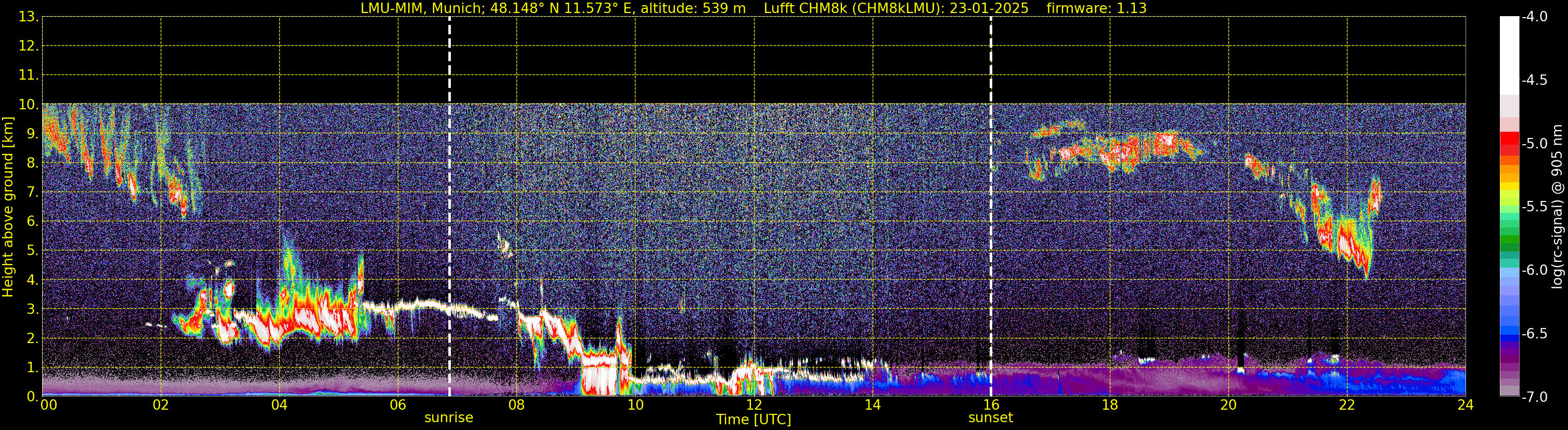The width and height of the screenshot is (1568, 430).
Task: Click the '20' time axis tick label
Action: coord(1228,405)
